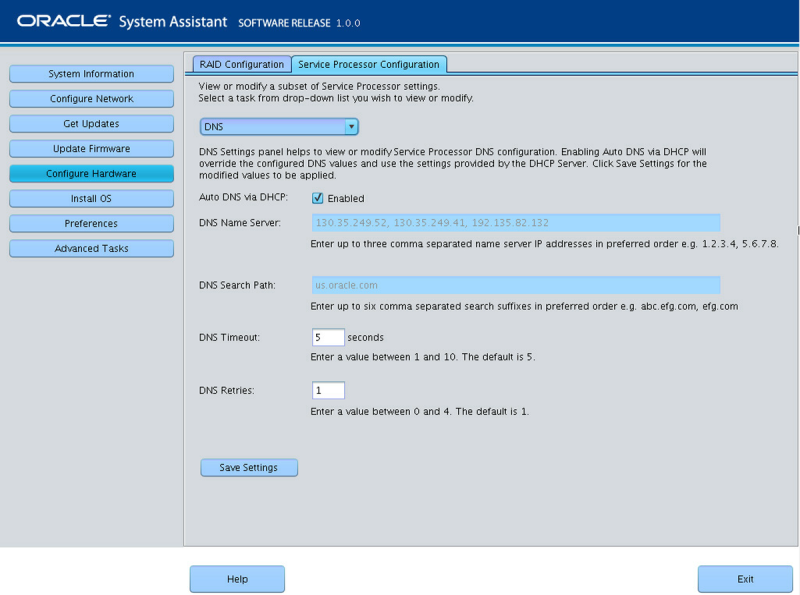Click Save Settings button
Viewport: 800px width, 595px height.
pos(249,467)
